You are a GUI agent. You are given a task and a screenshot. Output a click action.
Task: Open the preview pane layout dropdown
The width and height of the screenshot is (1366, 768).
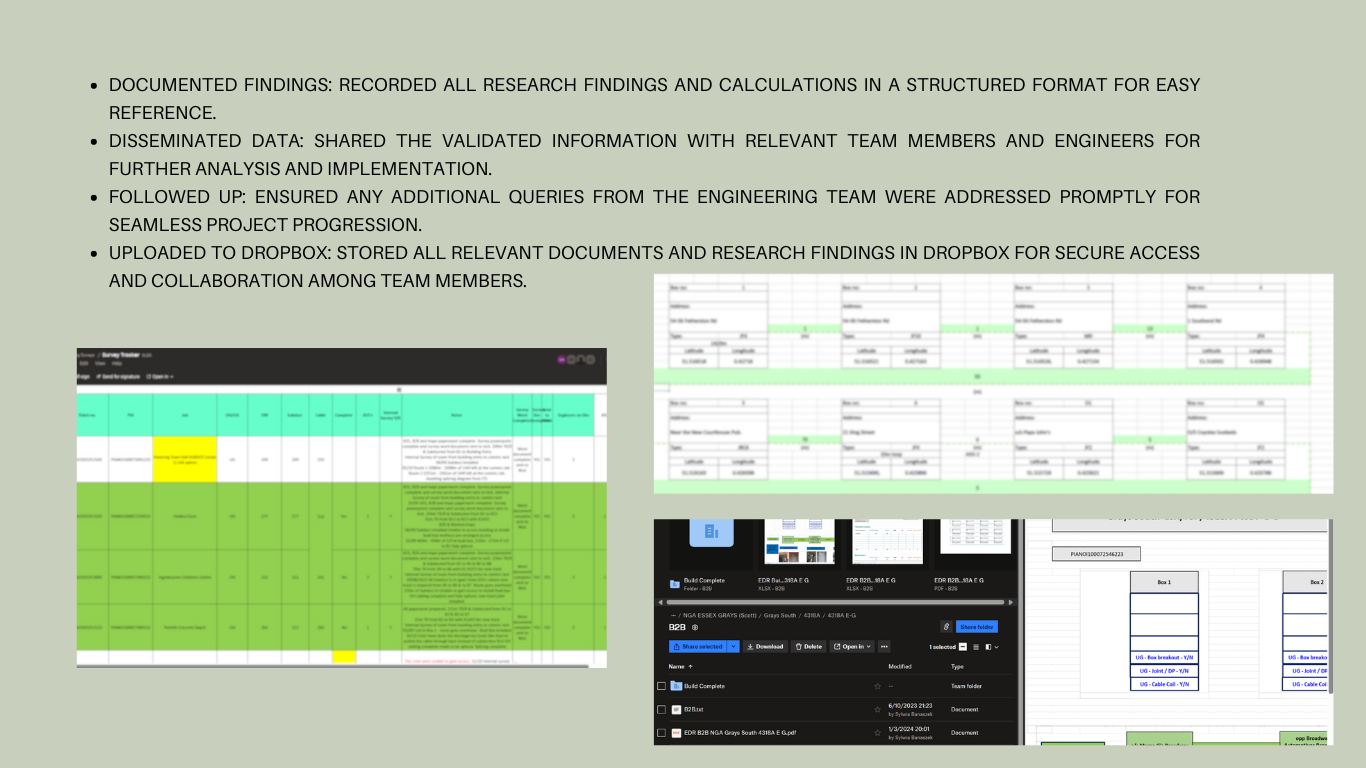(992, 647)
